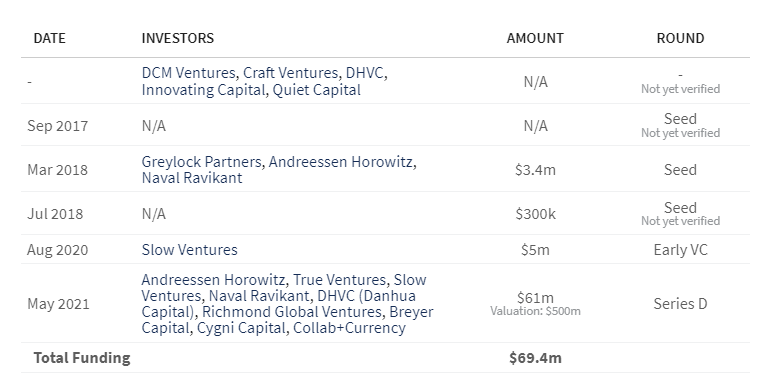Screen dimensions: 767x391
Task: Click the AMOUNT column header
Action: [535, 38]
